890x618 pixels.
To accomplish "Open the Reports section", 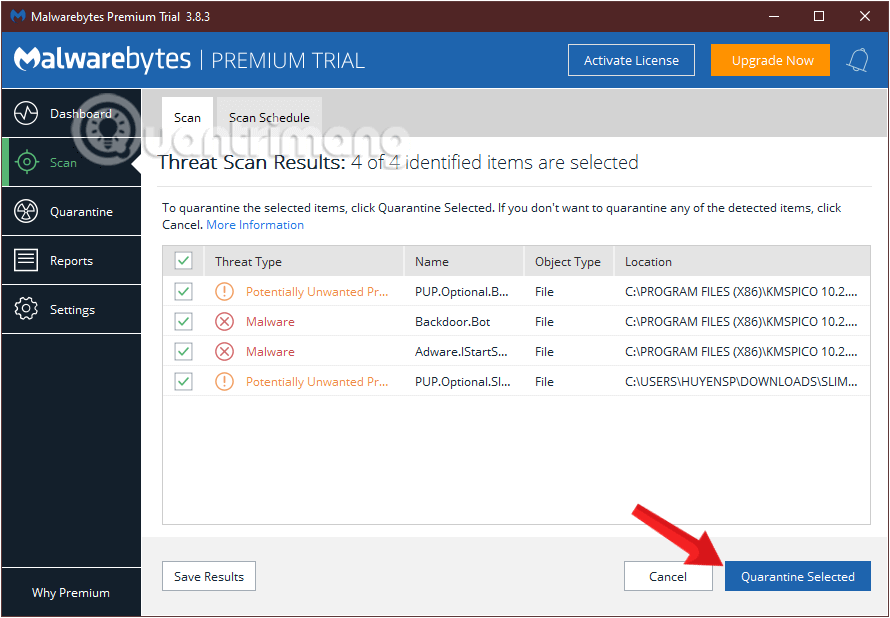I will click(x=72, y=260).
